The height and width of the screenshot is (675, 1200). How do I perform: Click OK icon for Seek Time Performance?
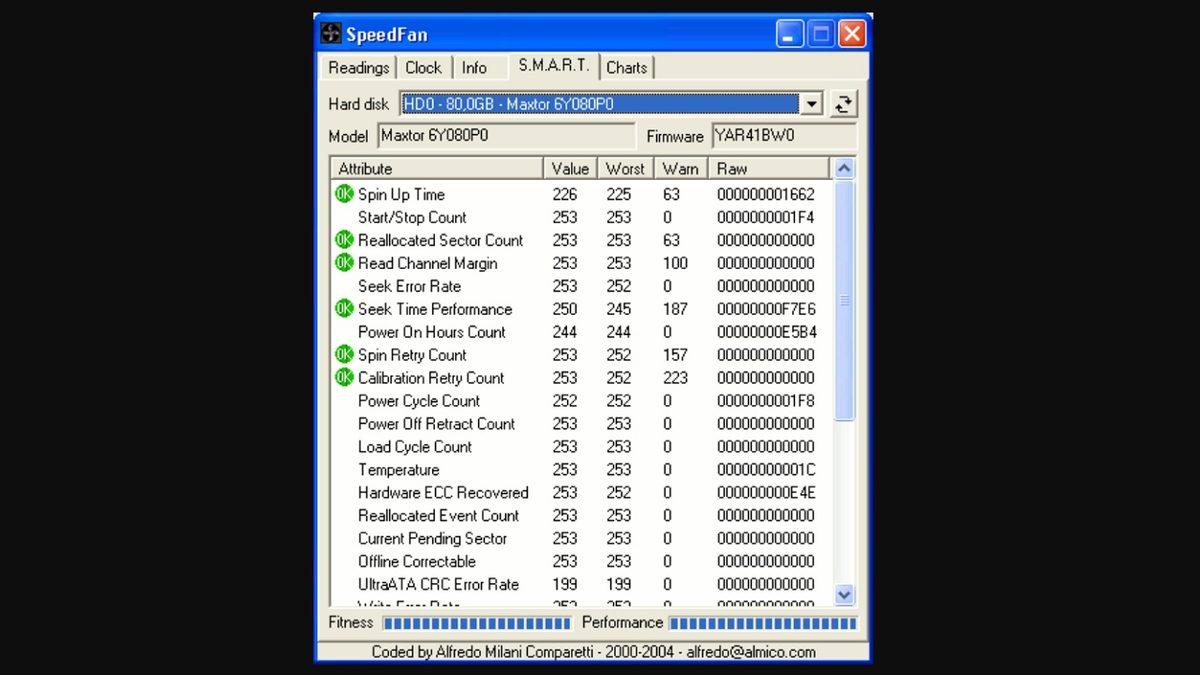pos(344,309)
